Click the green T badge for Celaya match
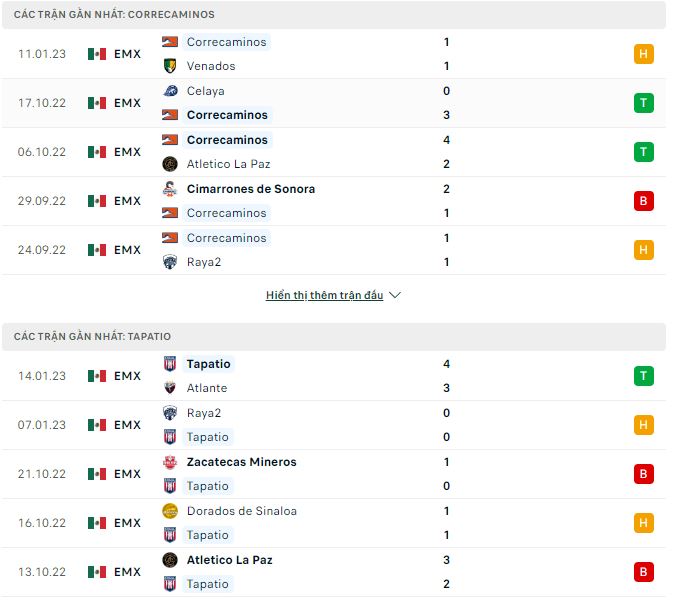Image resolution: width=676 pixels, height=600 pixels. 643,103
